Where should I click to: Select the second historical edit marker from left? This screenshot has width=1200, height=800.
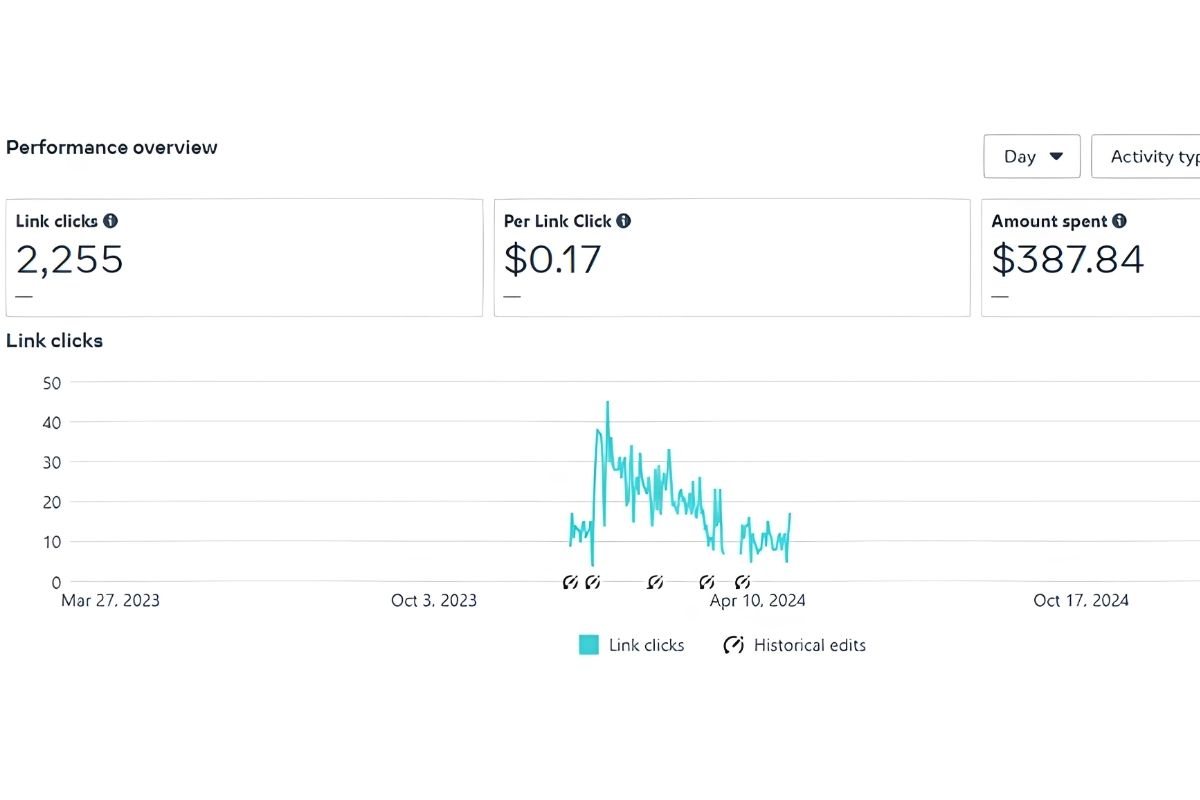(592, 582)
